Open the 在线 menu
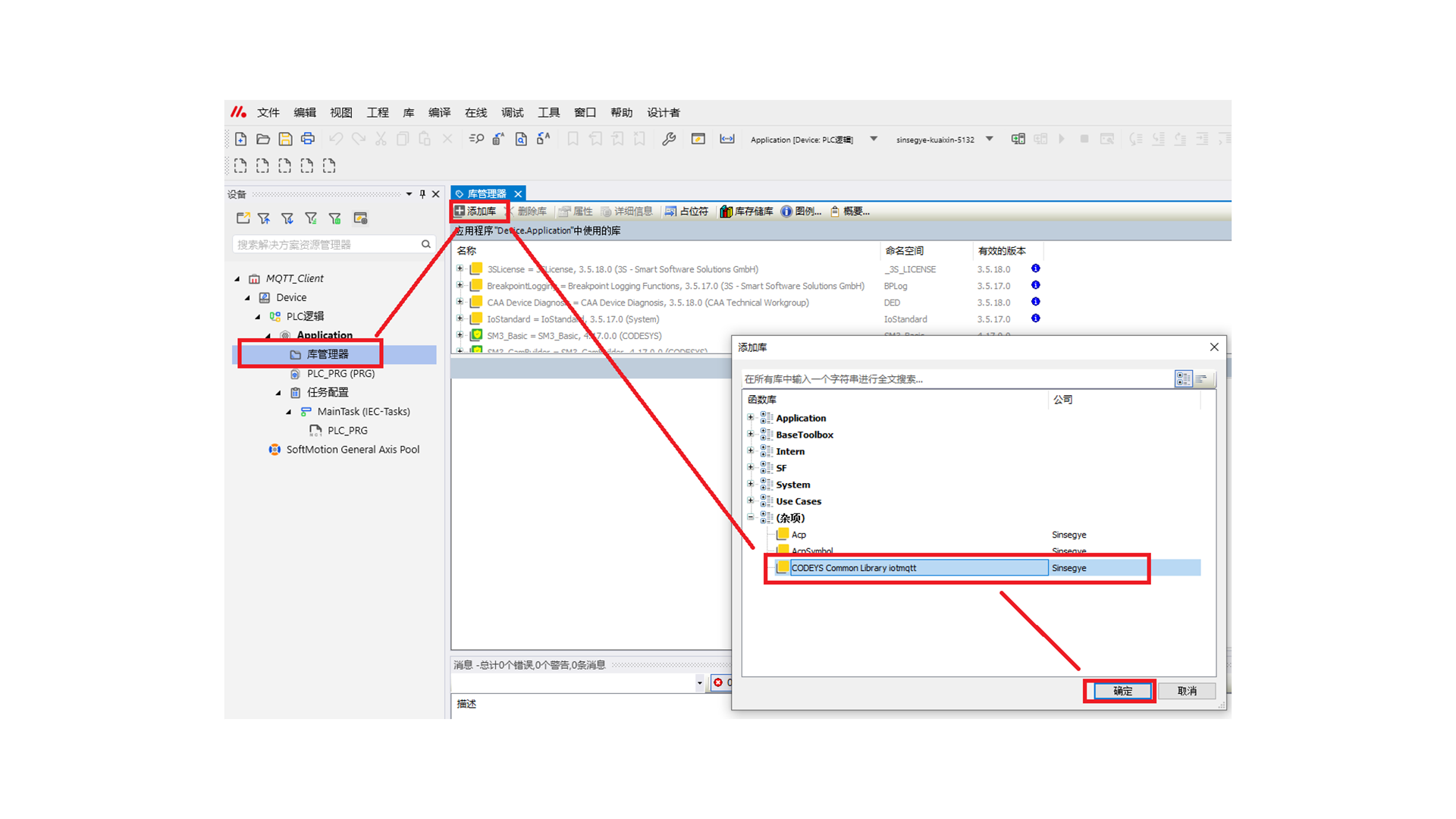 475,112
